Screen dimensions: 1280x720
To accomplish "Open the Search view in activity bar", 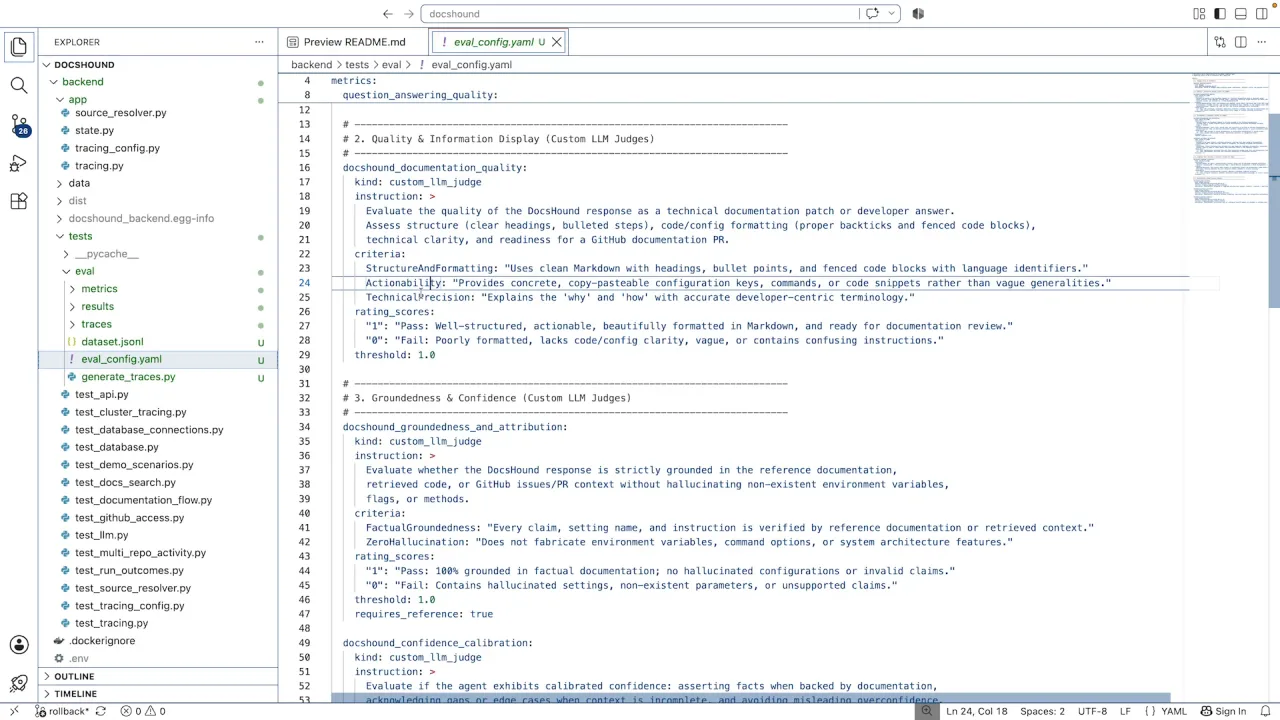I will 19,86.
